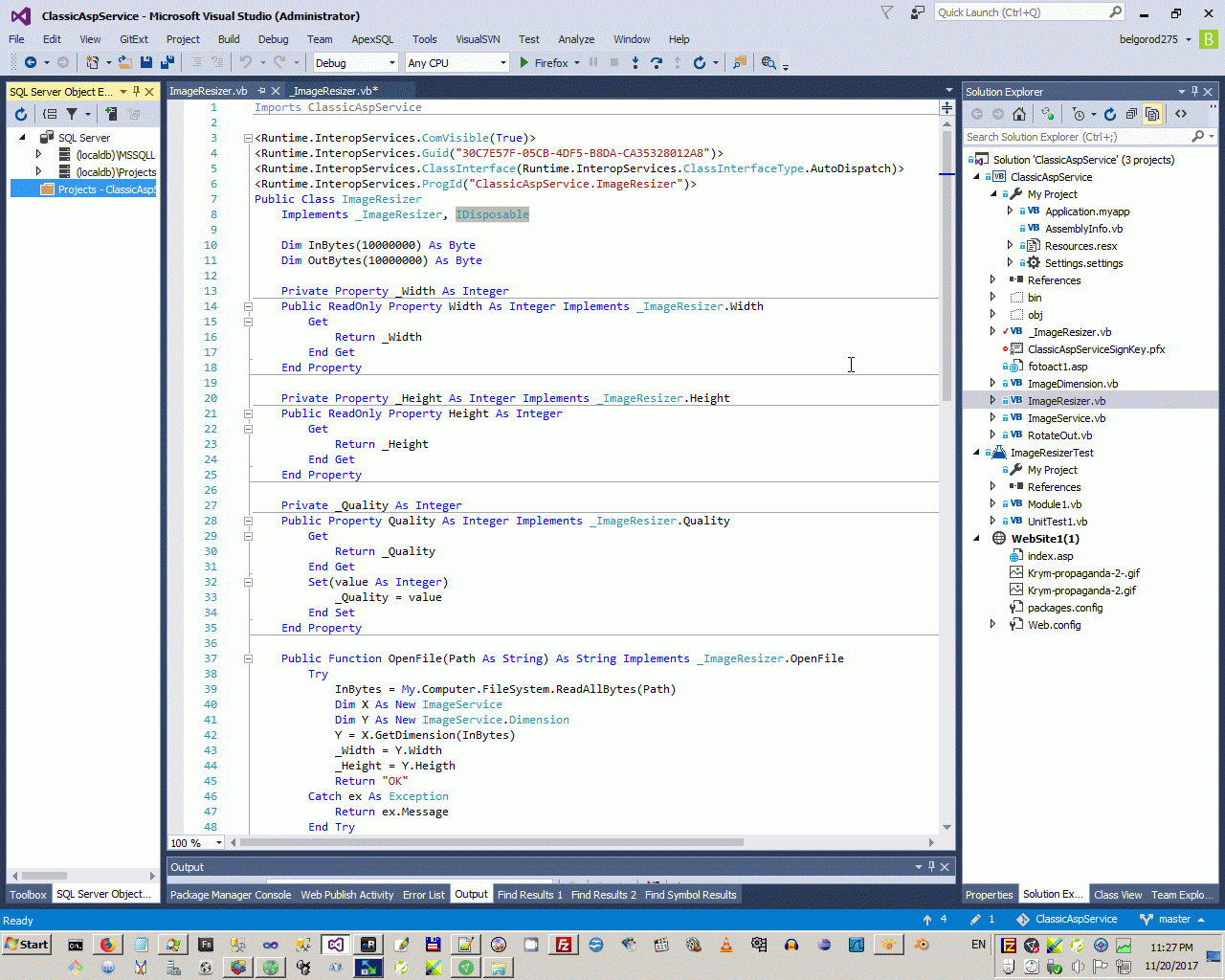Click the Step Over debug icon
The width and height of the screenshot is (1225, 980).
click(x=656, y=62)
